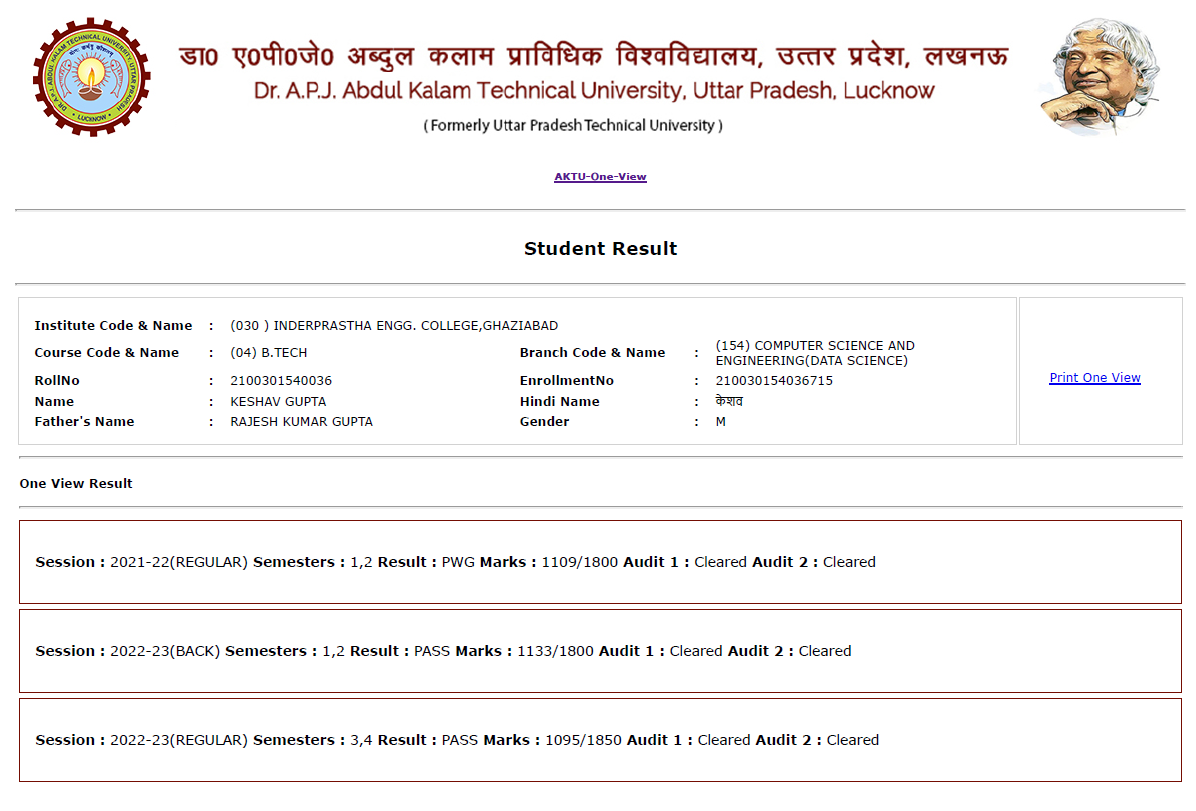
Task: Click the English university name heading
Action: tap(594, 91)
